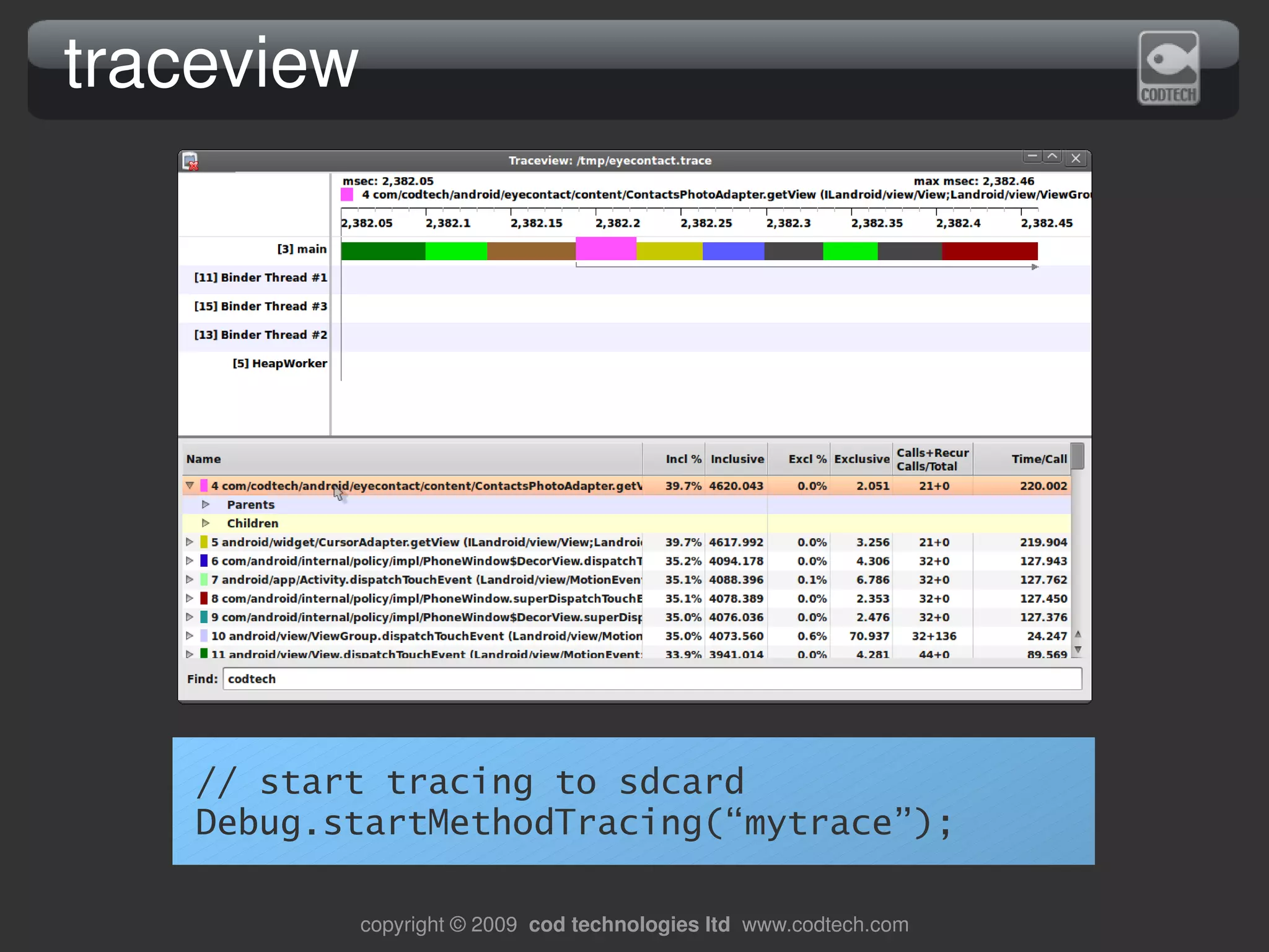Expand row 7 Activity.dispatchTouchEvent
This screenshot has height=952, width=1269.
point(190,579)
